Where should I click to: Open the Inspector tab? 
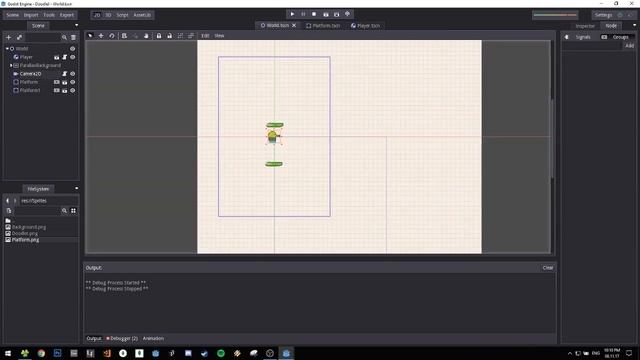point(585,26)
